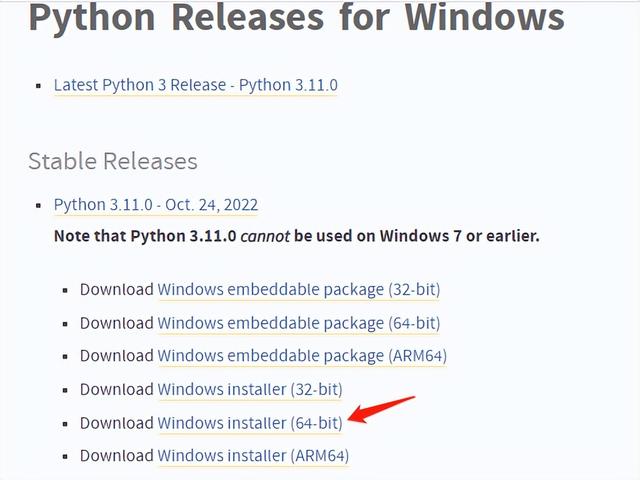Click "Download" text before embeddable package (ARM64)

tap(116, 356)
